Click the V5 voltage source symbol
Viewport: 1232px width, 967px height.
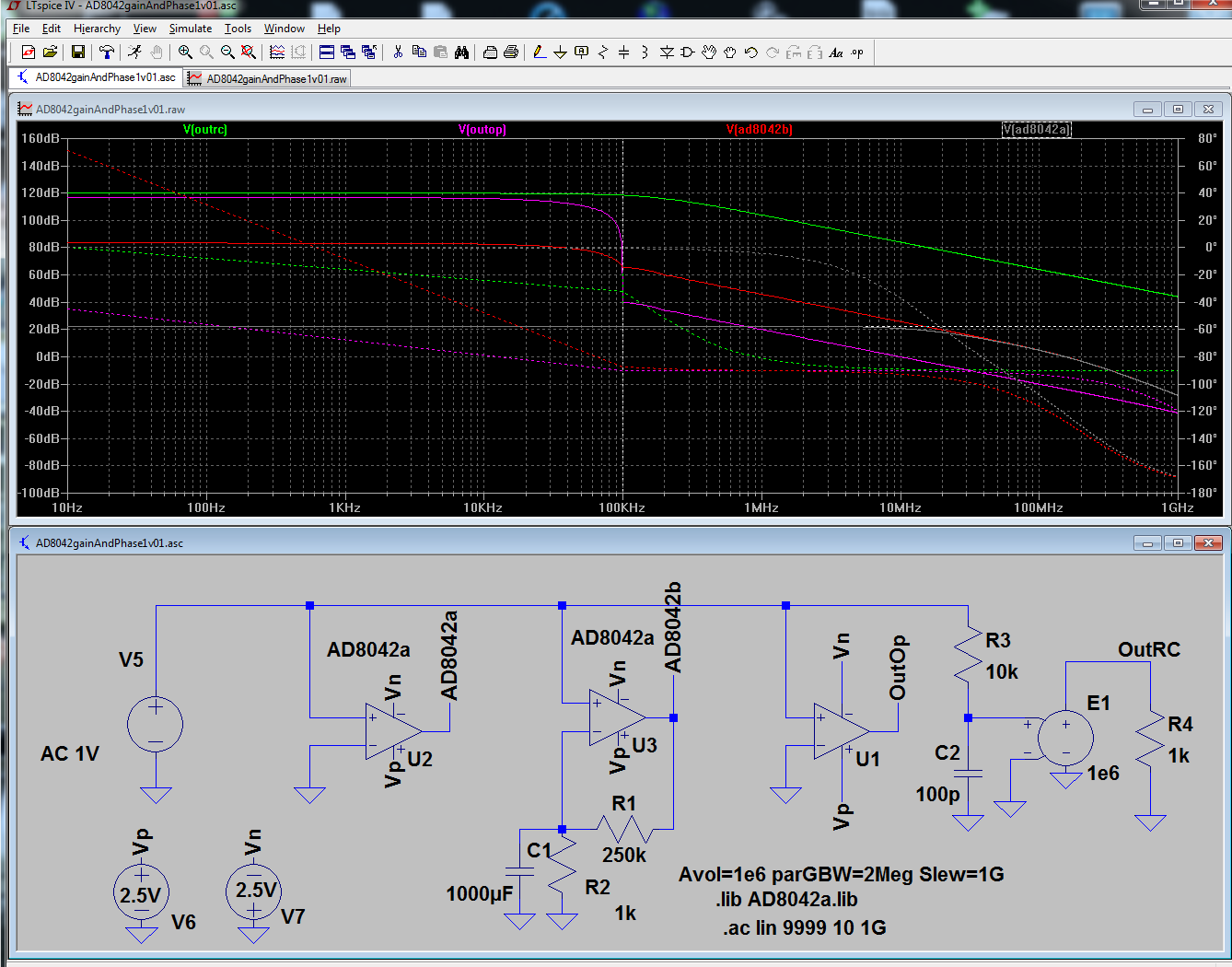click(156, 724)
